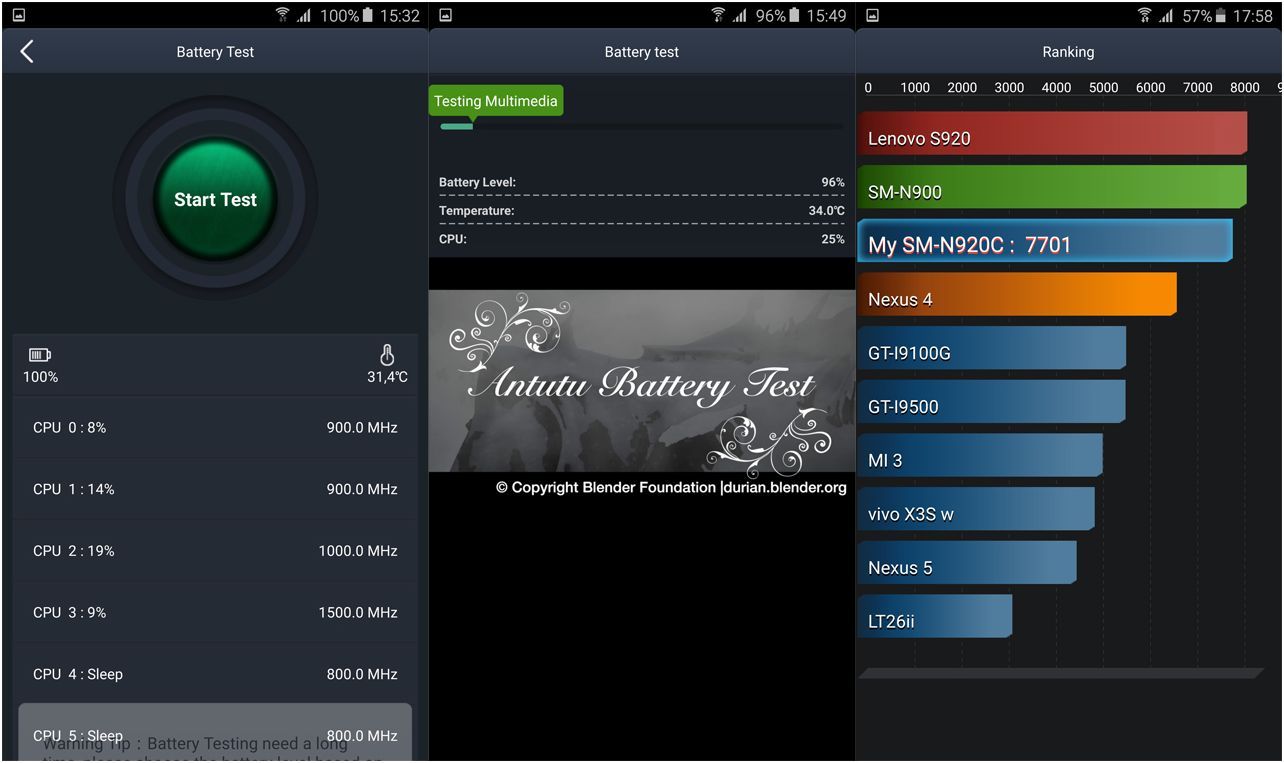Tap signal strength icon beside 96%
This screenshot has width=1284, height=763.
point(740,15)
